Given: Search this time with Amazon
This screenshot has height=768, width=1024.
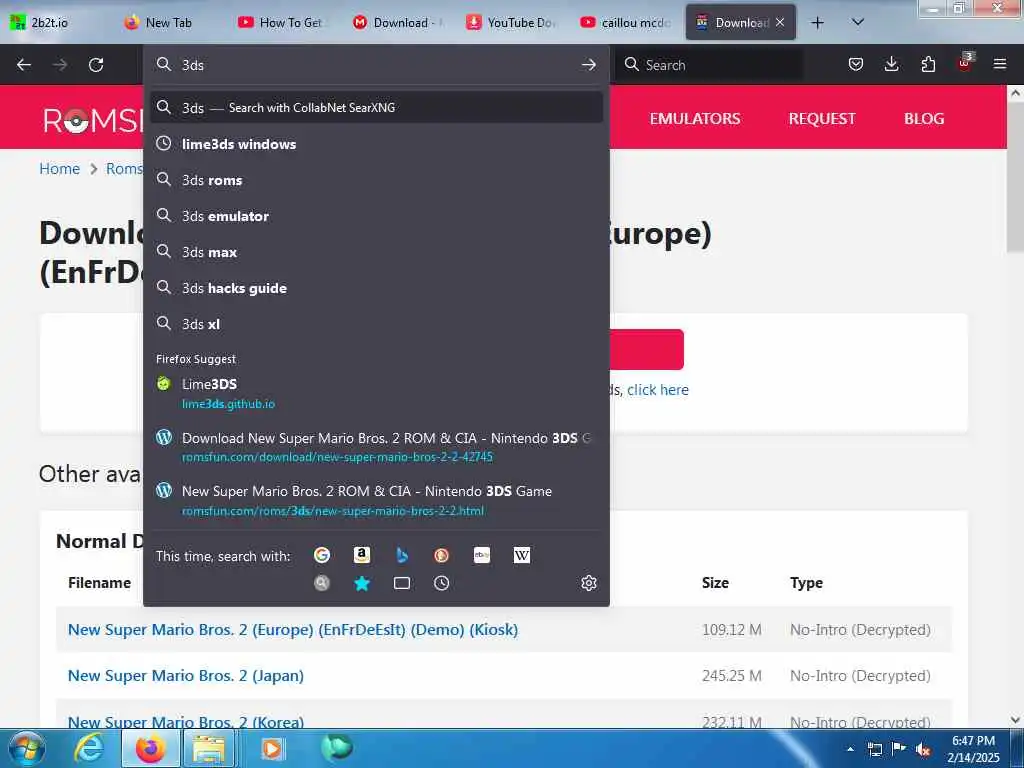Looking at the screenshot, I should point(362,555).
